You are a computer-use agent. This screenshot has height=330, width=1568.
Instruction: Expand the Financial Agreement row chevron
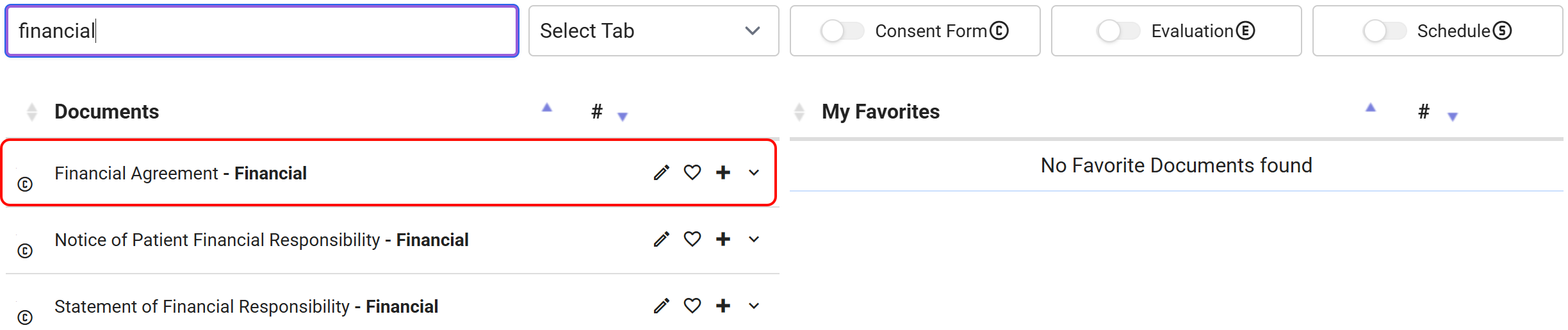(x=754, y=172)
